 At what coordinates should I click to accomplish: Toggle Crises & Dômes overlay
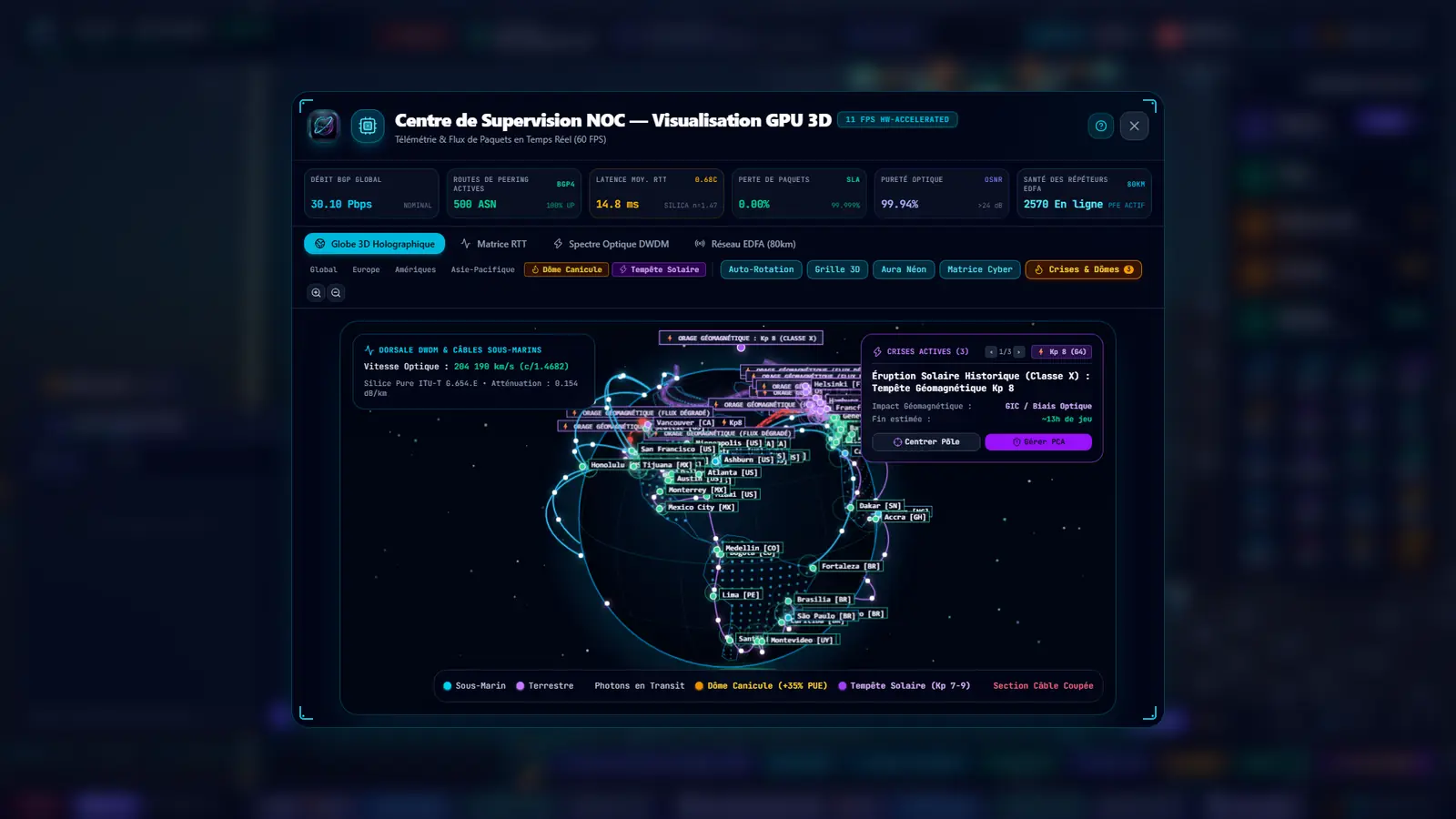1083,269
